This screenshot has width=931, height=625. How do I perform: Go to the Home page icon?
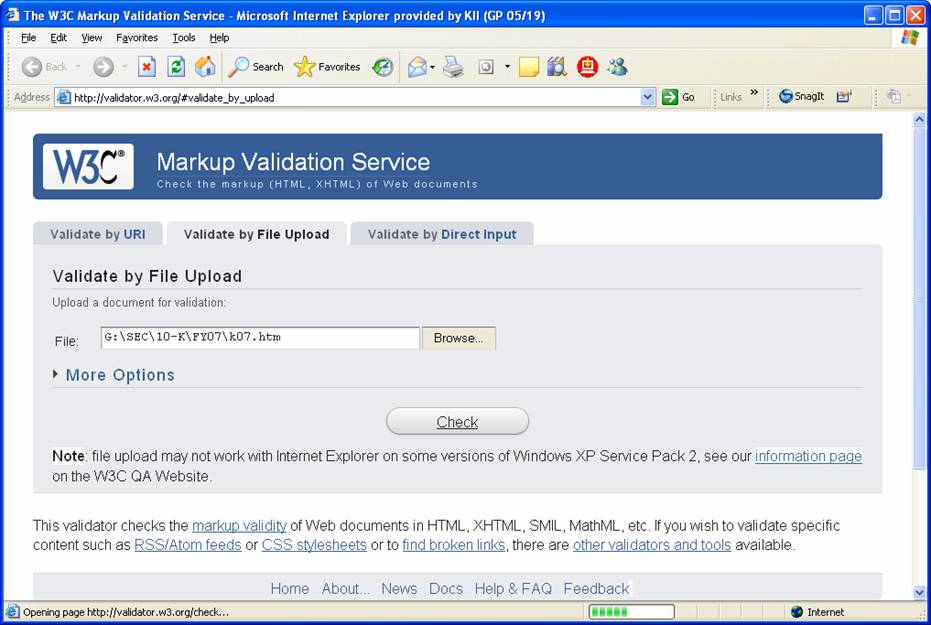205,67
